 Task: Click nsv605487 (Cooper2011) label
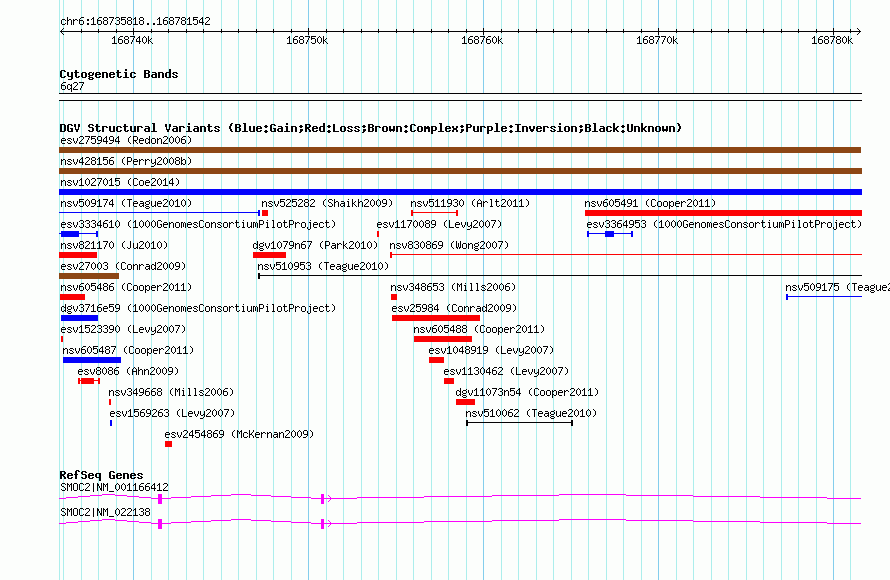[x=128, y=350]
